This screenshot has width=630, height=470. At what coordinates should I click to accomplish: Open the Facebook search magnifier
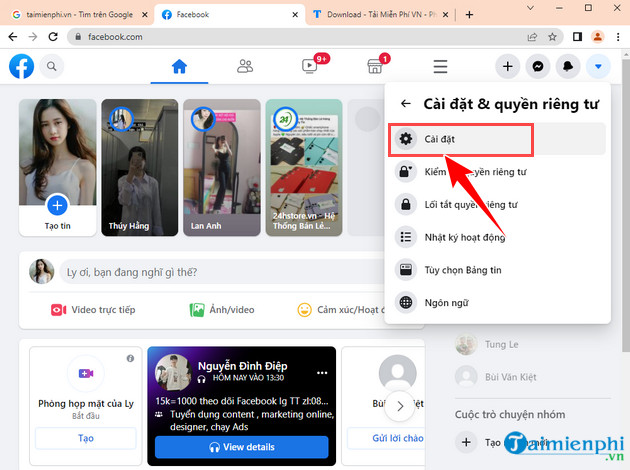click(x=51, y=66)
